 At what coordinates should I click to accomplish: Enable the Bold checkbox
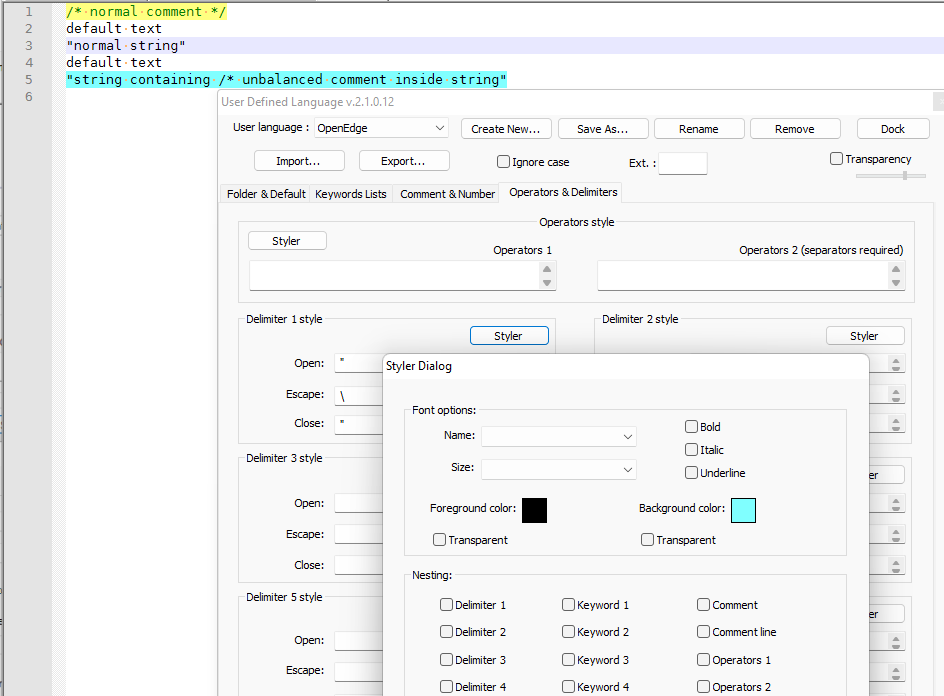[x=691, y=427]
